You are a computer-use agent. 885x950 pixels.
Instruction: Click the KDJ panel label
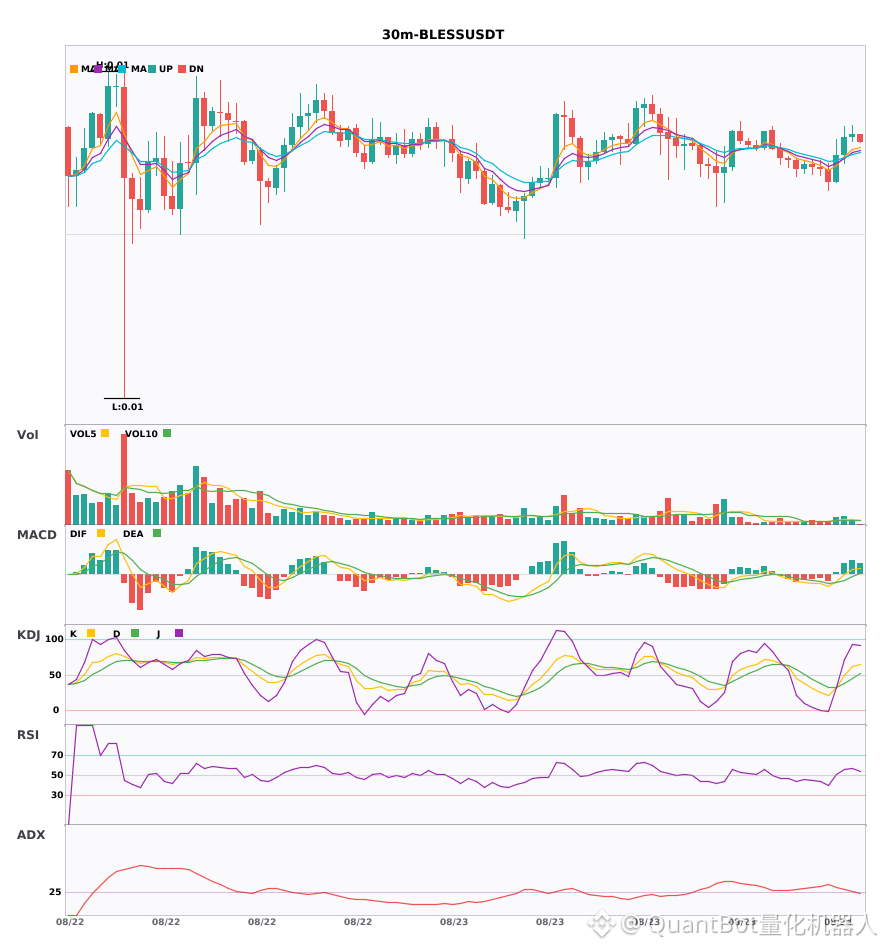click(x=28, y=635)
